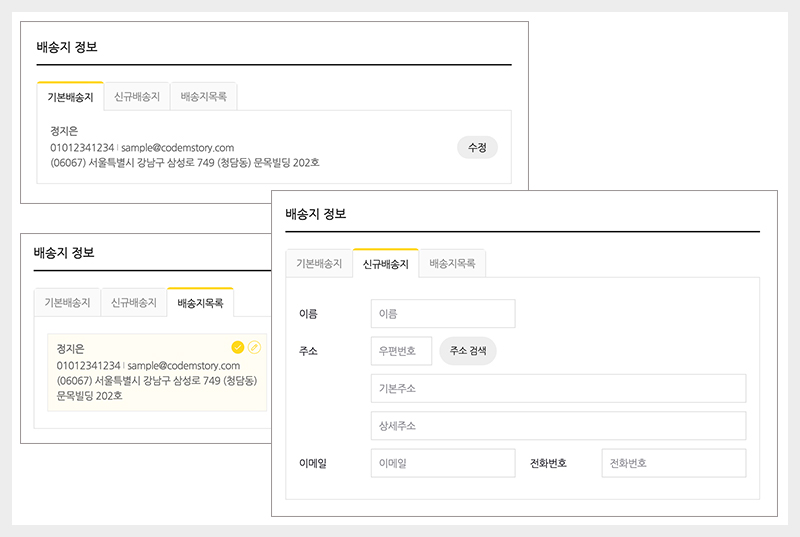Open 신규배송지 tab in top panel
The height and width of the screenshot is (537, 800).
137,97
